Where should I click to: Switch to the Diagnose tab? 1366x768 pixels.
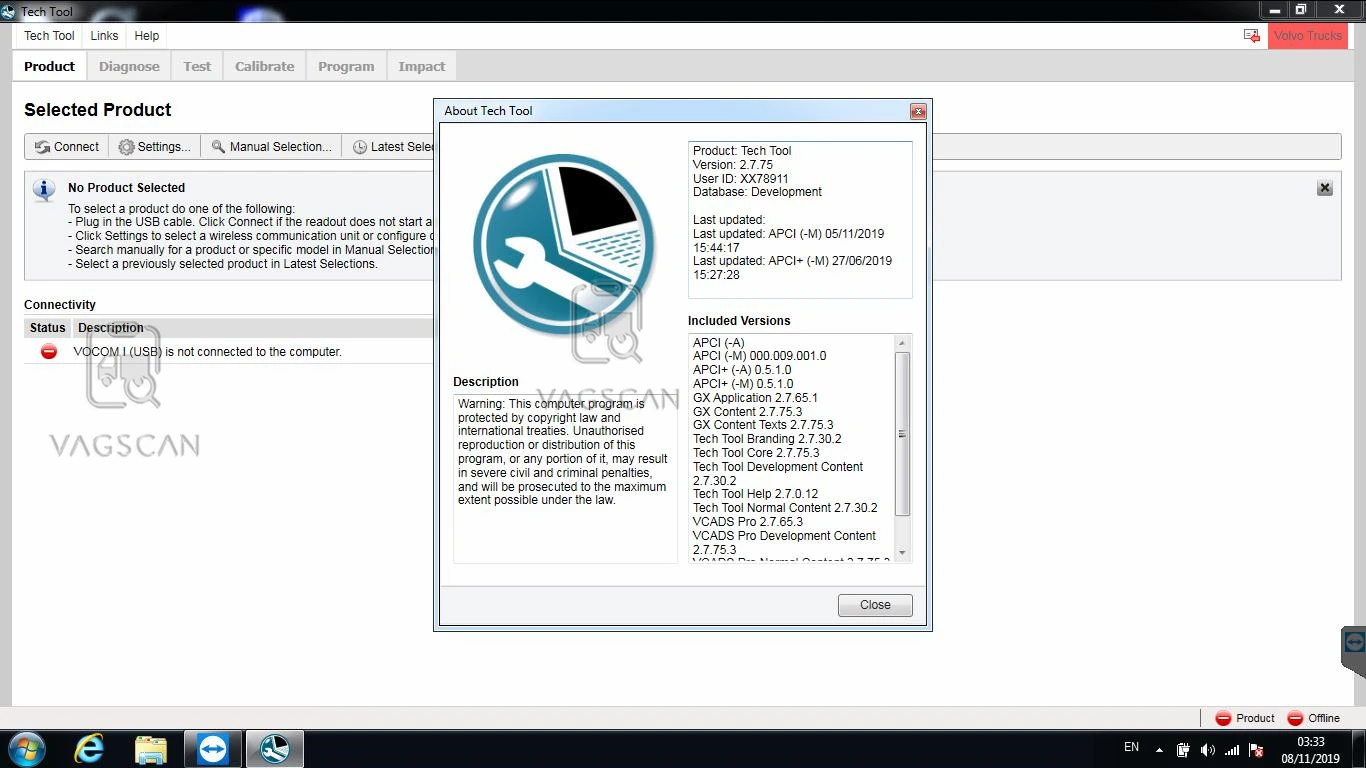(x=129, y=67)
